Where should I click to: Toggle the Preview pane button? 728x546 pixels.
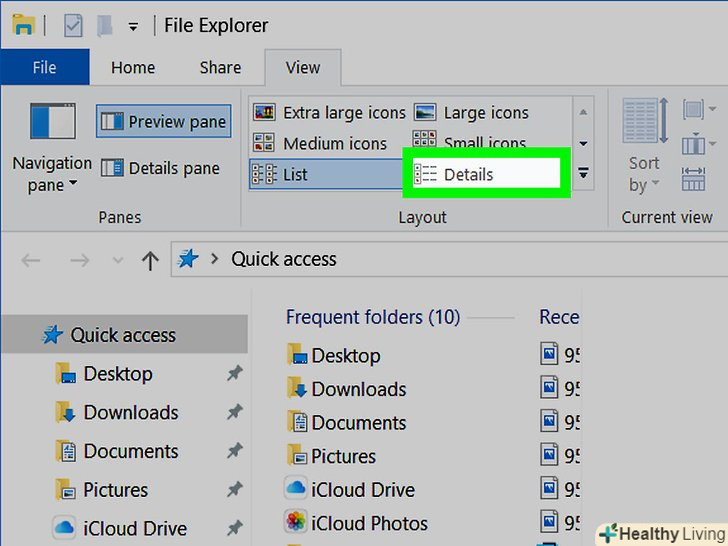coord(163,121)
